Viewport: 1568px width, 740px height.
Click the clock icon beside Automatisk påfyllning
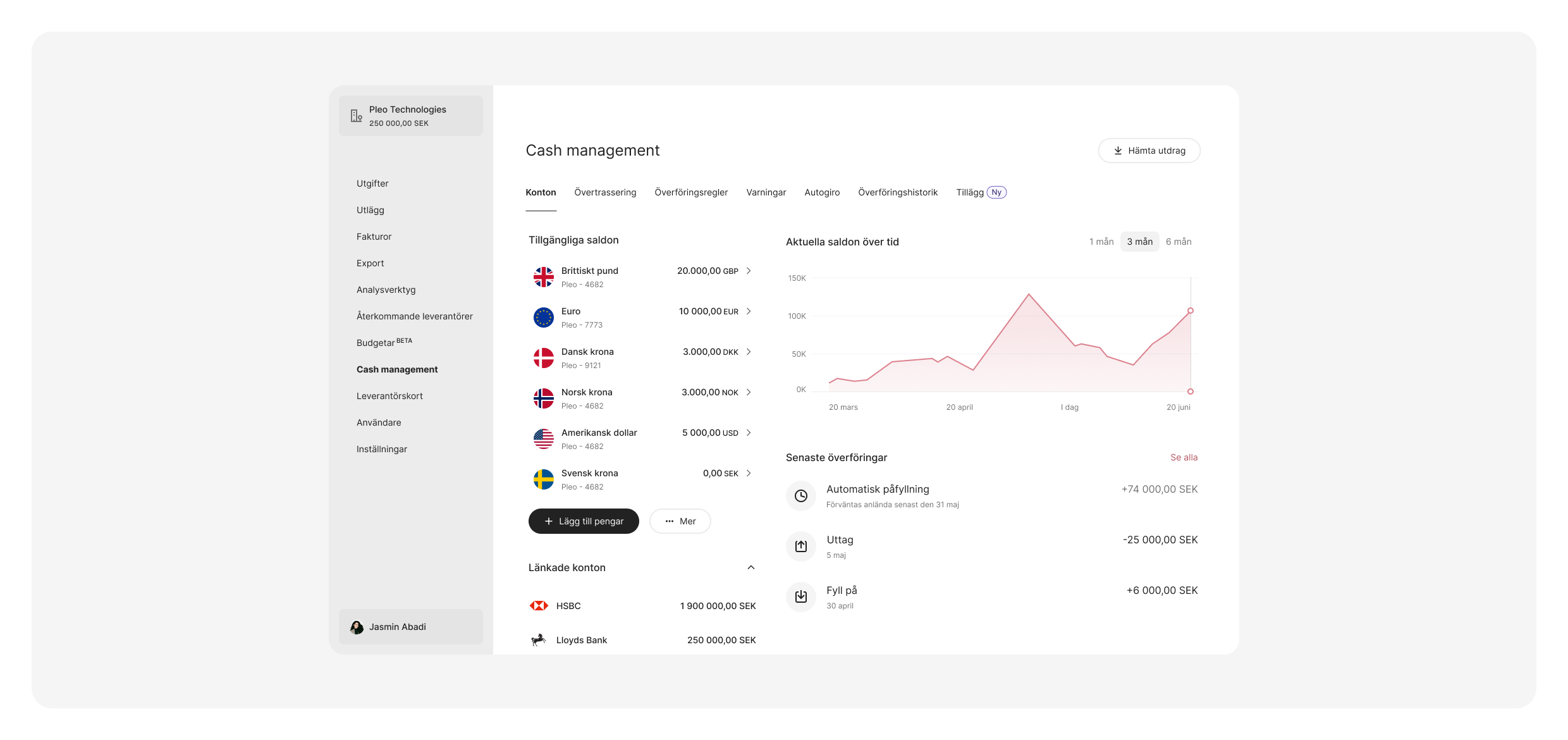click(x=800, y=496)
